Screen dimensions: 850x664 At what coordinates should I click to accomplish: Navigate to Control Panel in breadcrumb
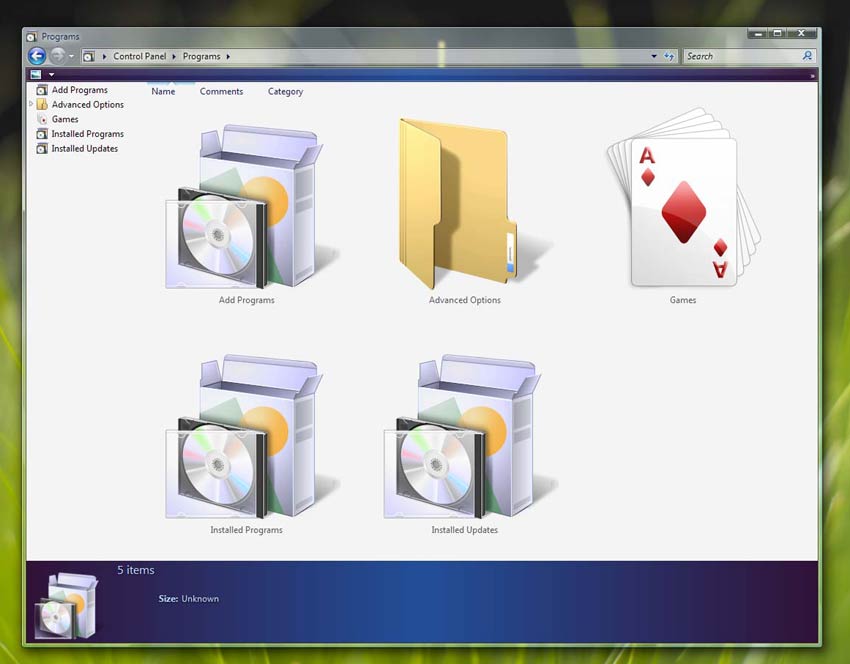[x=139, y=56]
